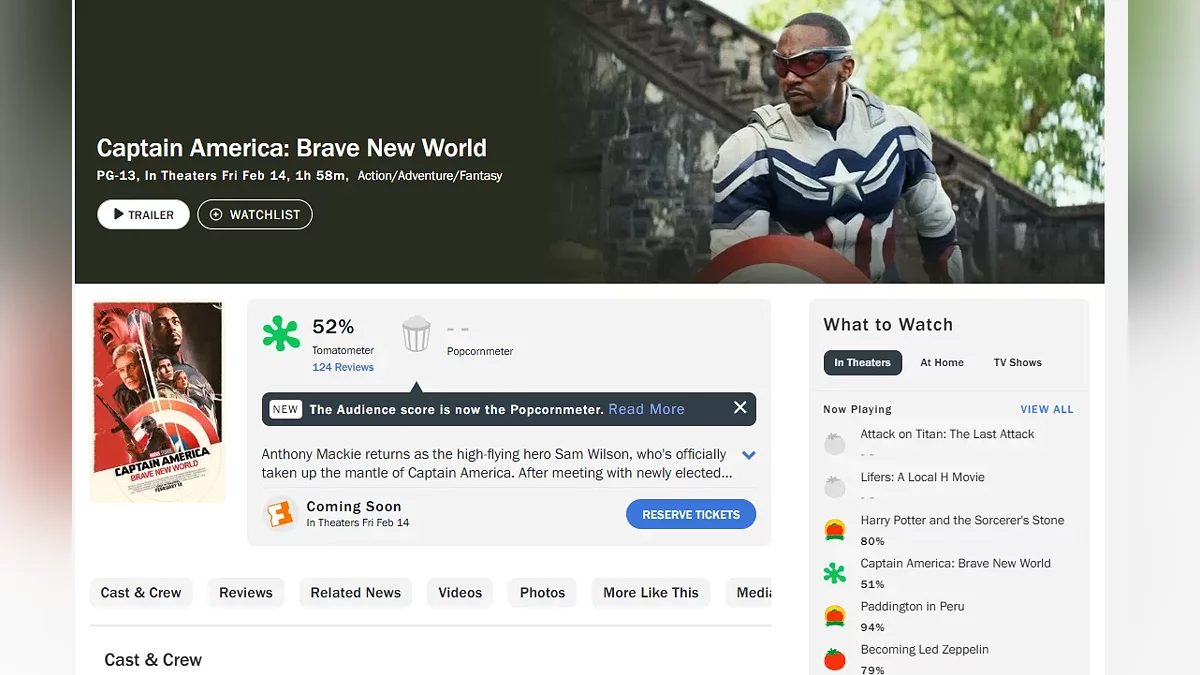Select the In Theaters filter

tap(862, 363)
